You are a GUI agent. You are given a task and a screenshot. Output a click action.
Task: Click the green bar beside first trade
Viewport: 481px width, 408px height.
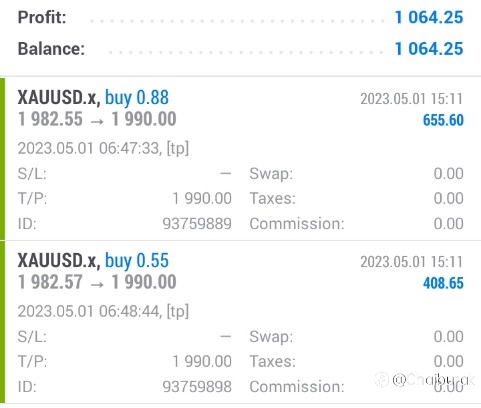[x=2, y=158]
